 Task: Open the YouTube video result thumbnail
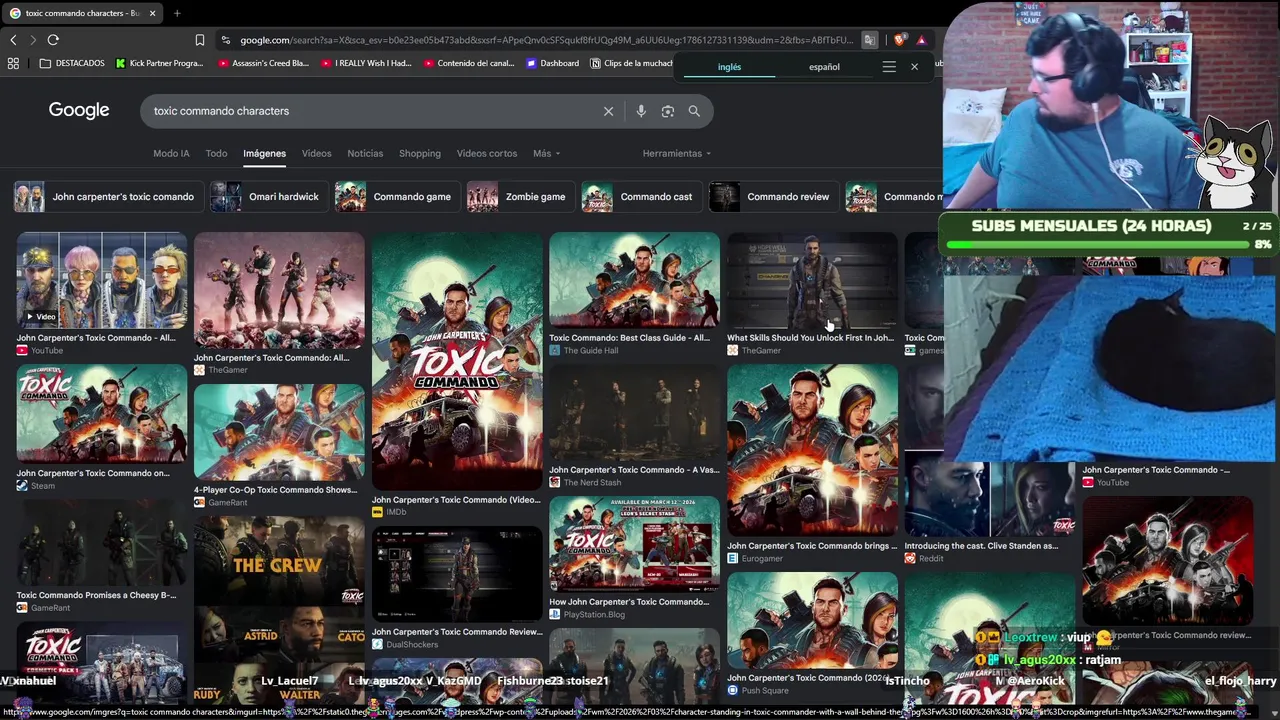[x=101, y=280]
